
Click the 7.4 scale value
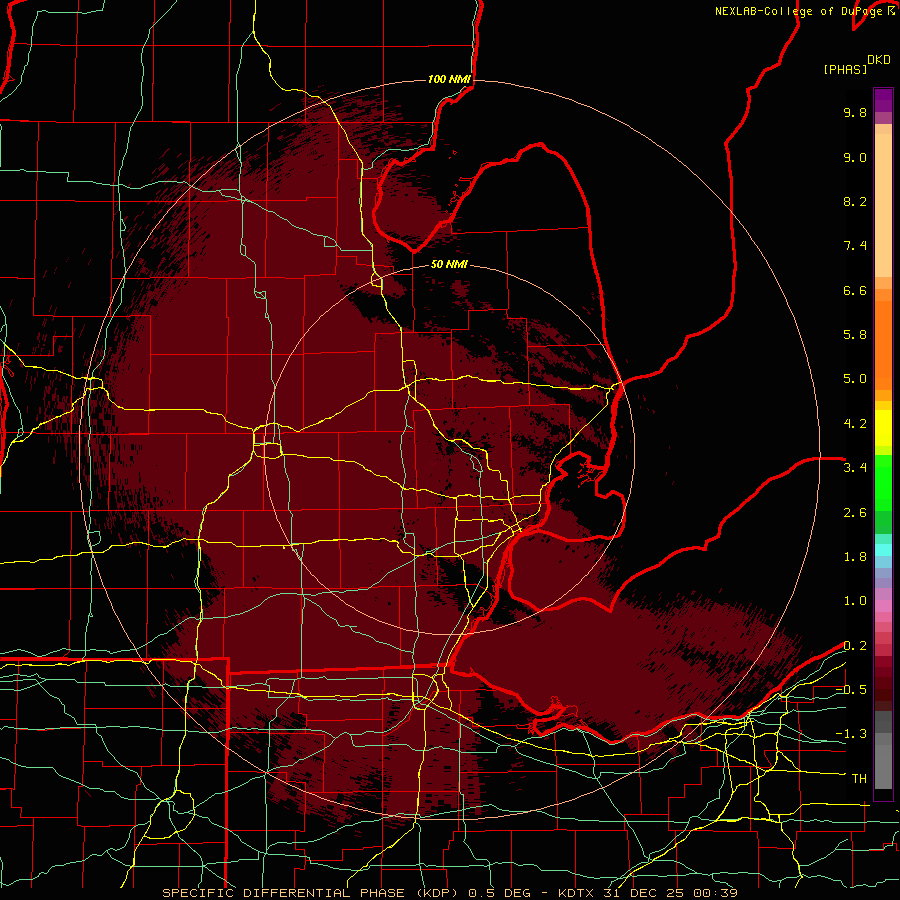[855, 246]
